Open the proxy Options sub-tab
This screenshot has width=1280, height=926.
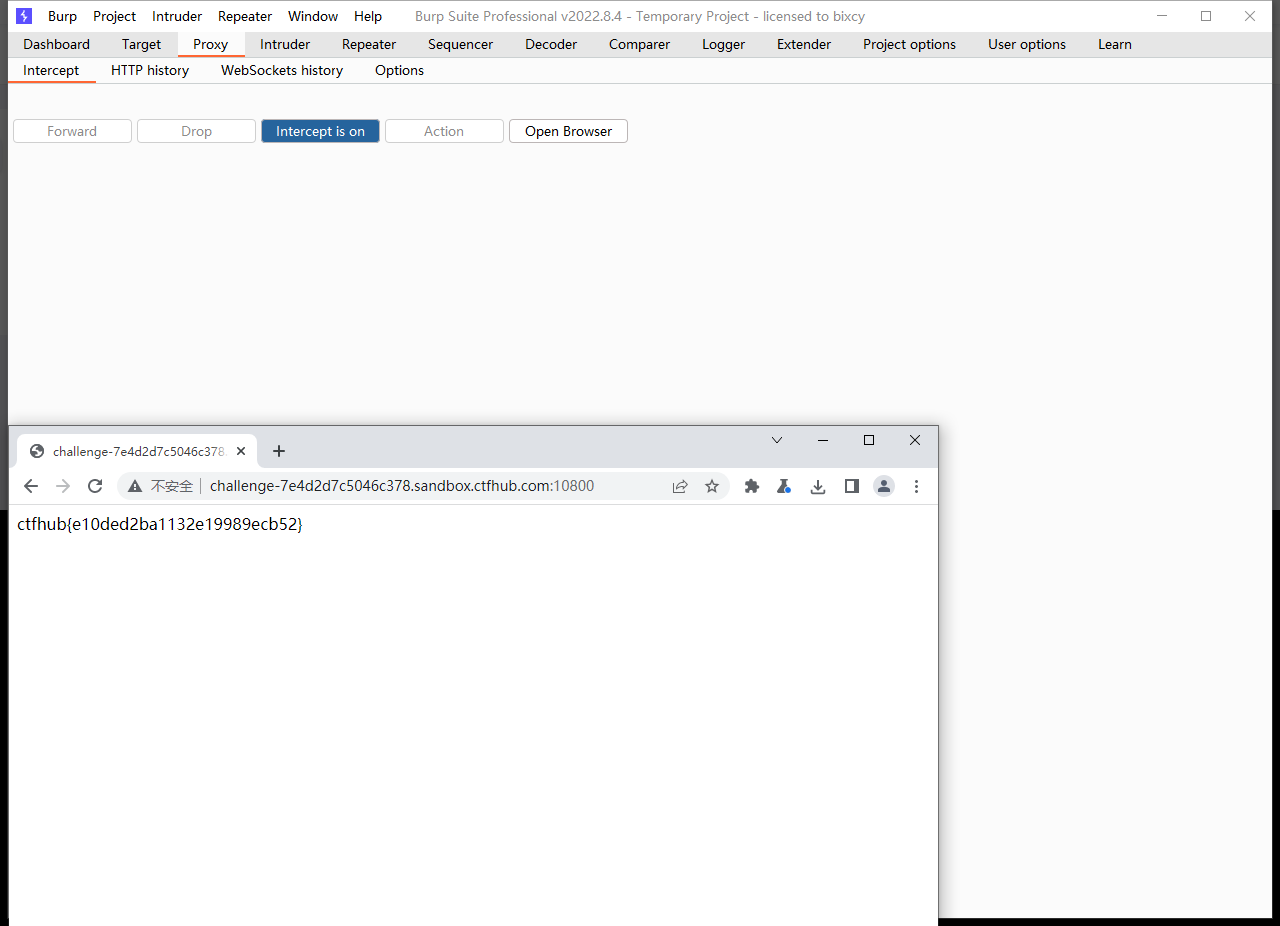coord(400,70)
